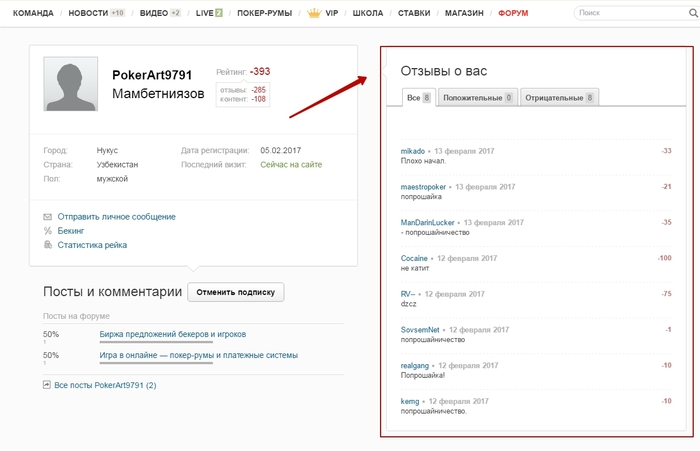700x451 pixels.
Task: Click the Мамбетниязов surname text
Action: tap(158, 94)
